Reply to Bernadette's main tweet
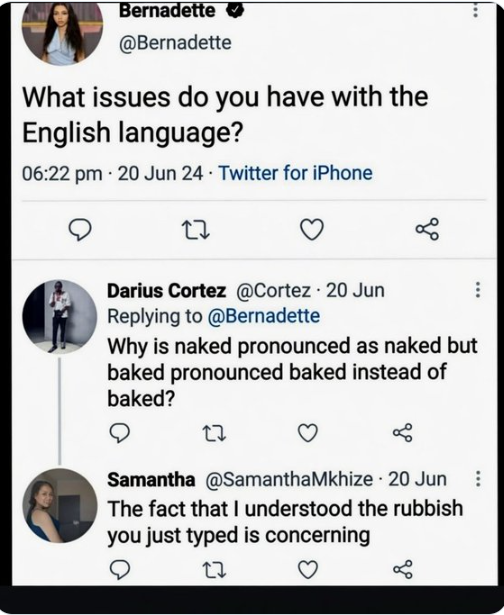 80,229
